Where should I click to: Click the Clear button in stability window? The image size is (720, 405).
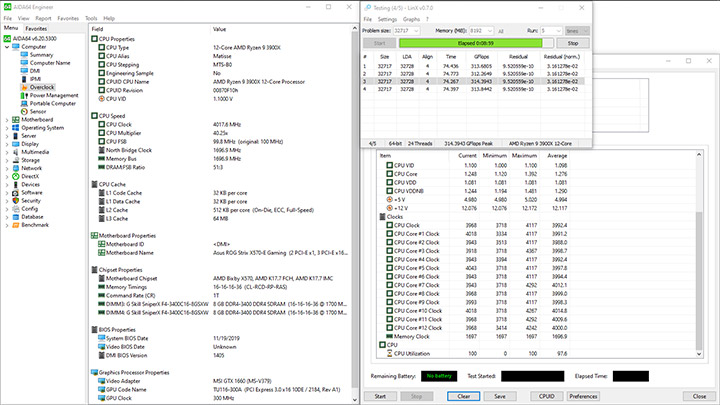(464, 396)
